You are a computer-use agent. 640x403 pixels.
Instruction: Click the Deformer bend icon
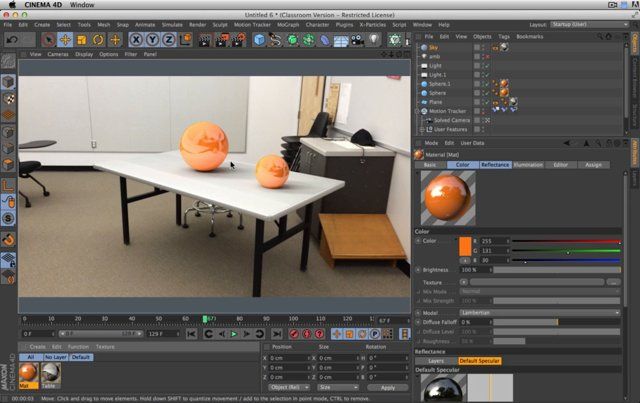coord(324,40)
